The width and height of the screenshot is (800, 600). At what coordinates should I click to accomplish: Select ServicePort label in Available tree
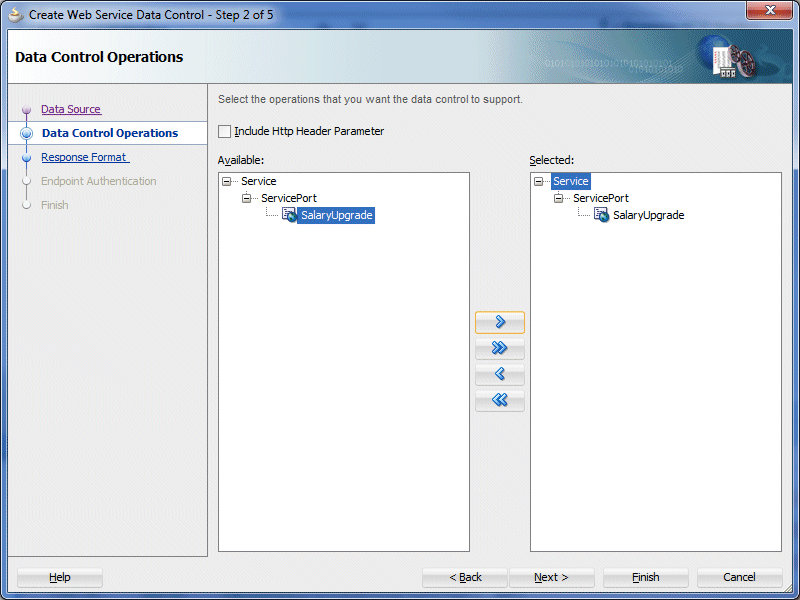tap(289, 198)
